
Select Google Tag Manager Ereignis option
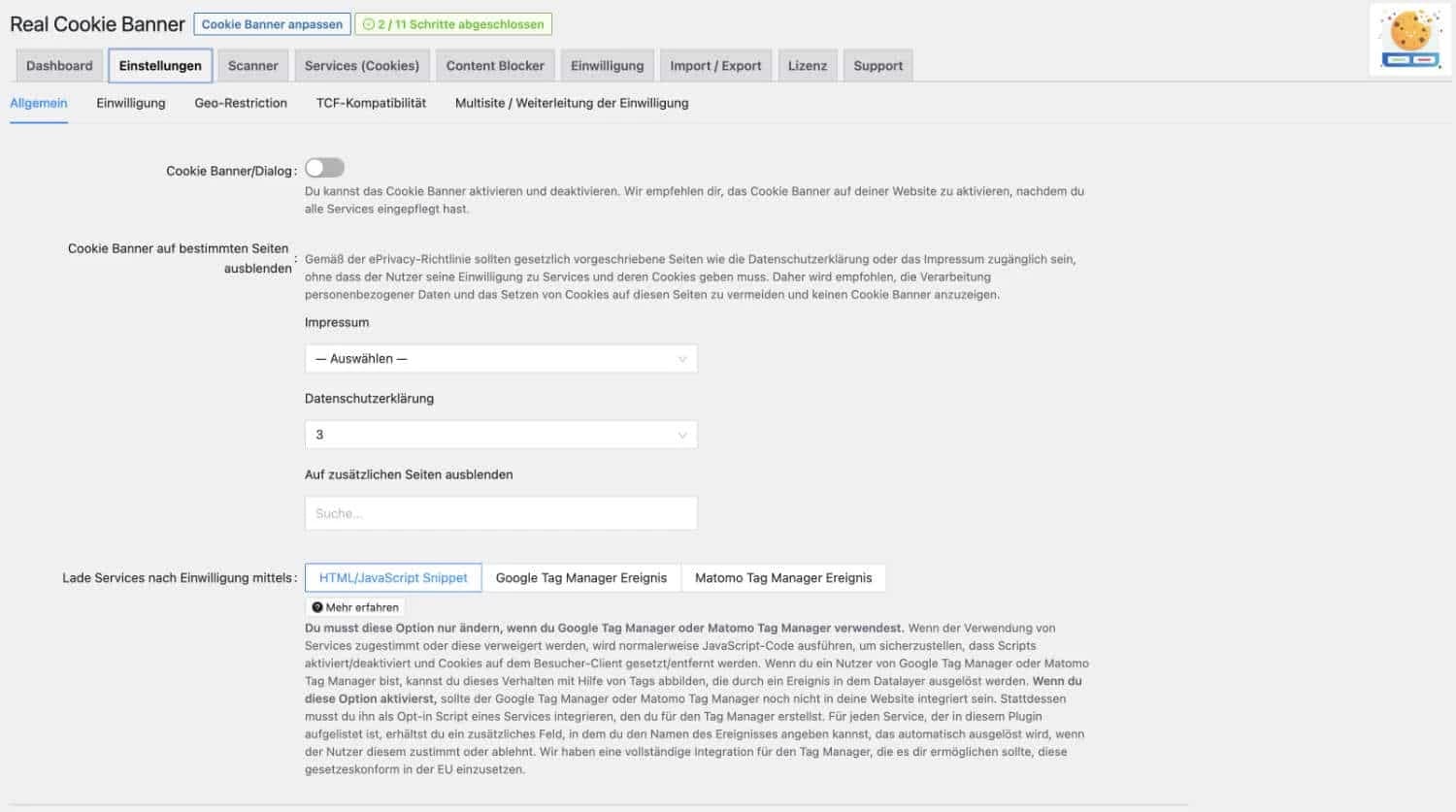(x=581, y=578)
